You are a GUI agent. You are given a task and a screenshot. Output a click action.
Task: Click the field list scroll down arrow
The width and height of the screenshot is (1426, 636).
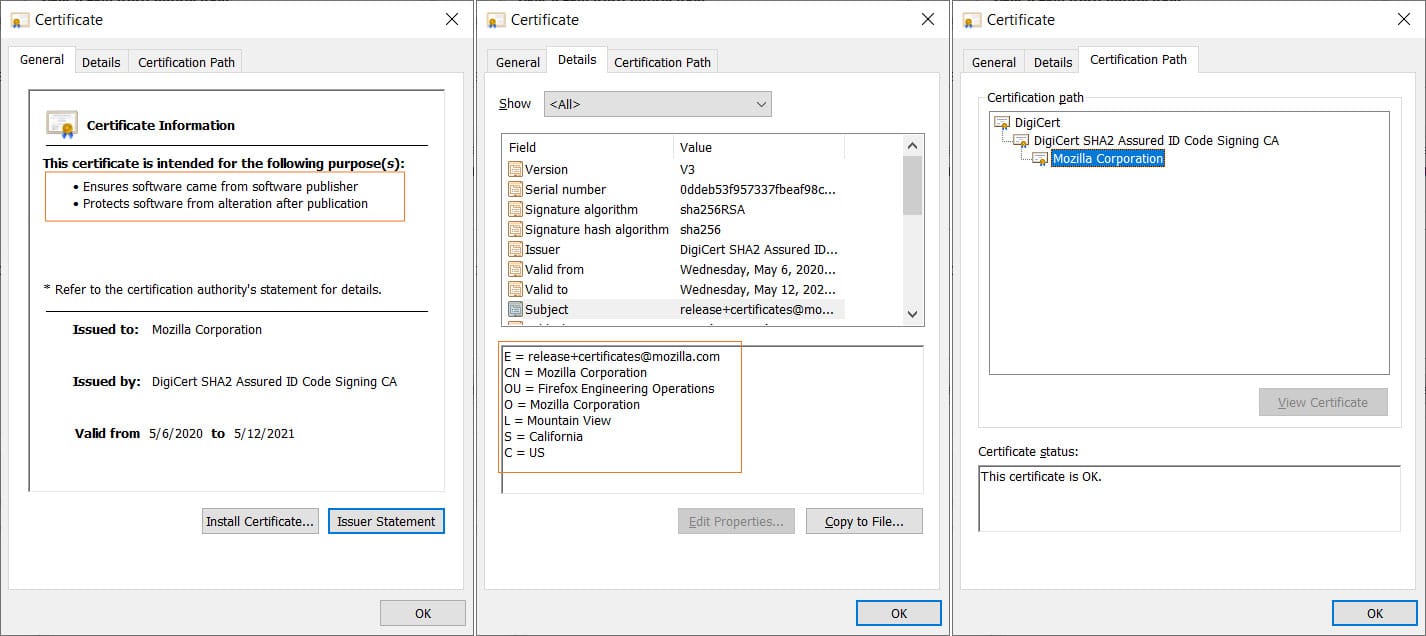[x=912, y=314]
